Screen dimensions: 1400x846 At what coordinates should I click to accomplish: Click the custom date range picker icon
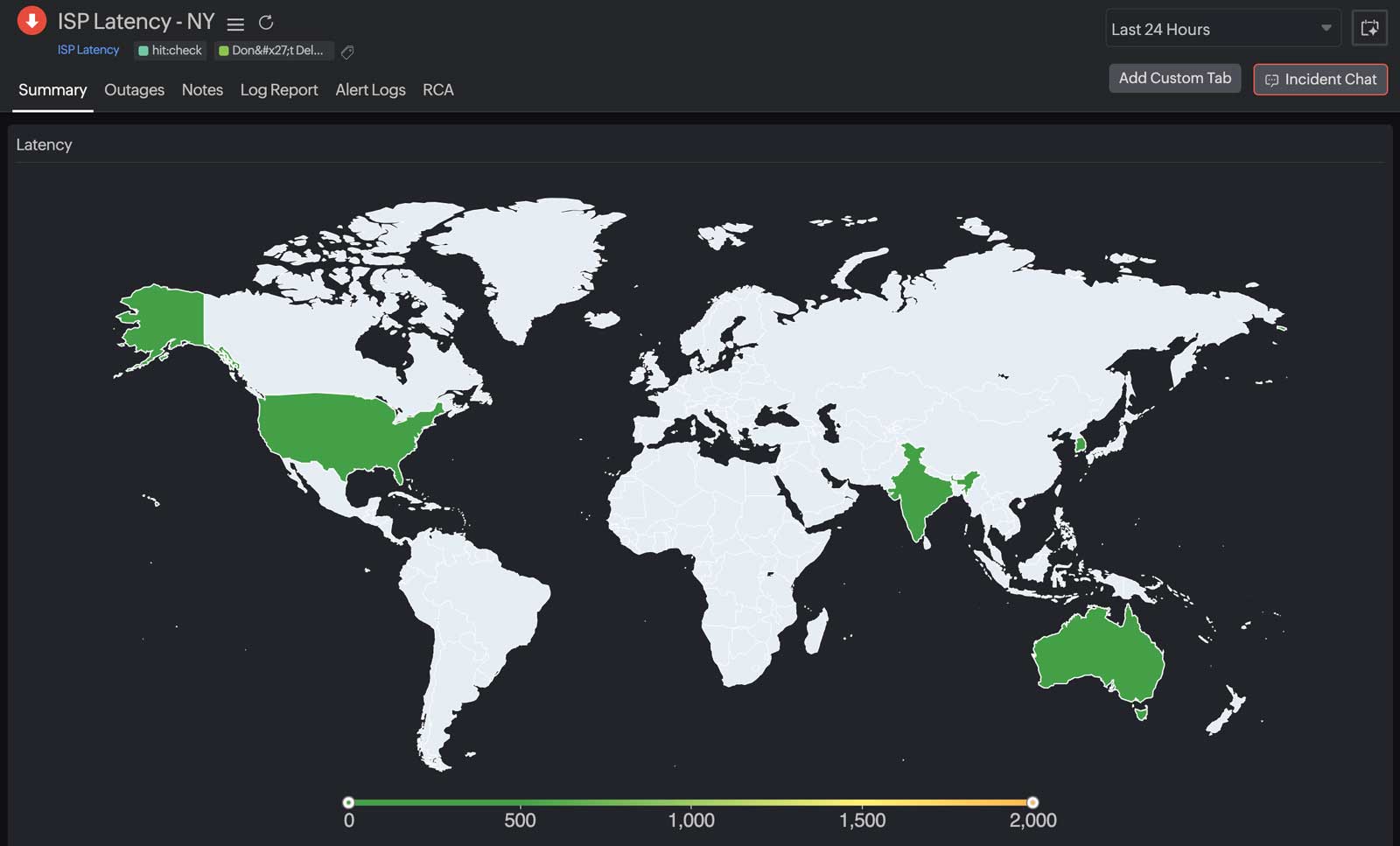click(1369, 28)
